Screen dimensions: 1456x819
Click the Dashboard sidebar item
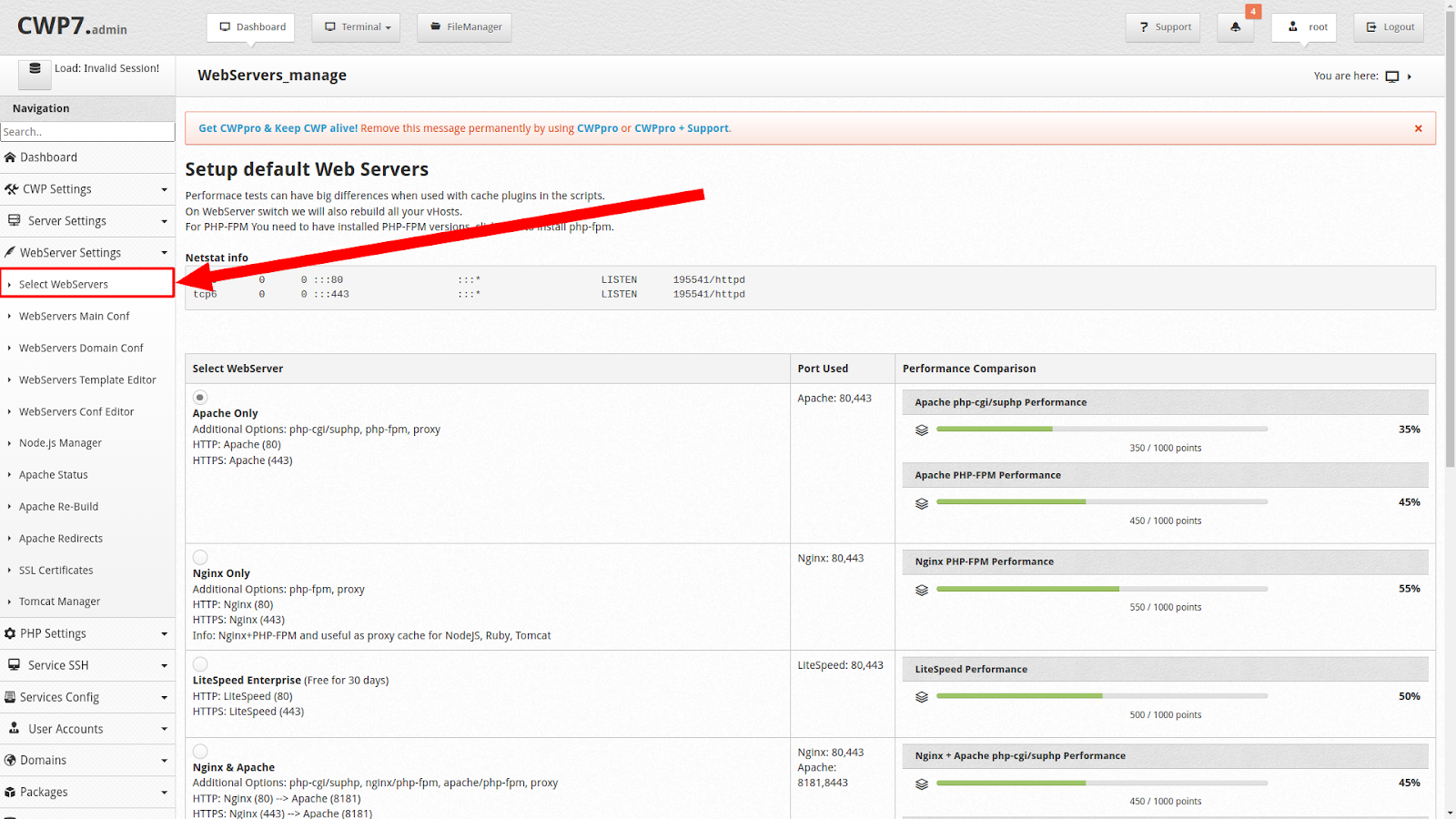[x=87, y=157]
